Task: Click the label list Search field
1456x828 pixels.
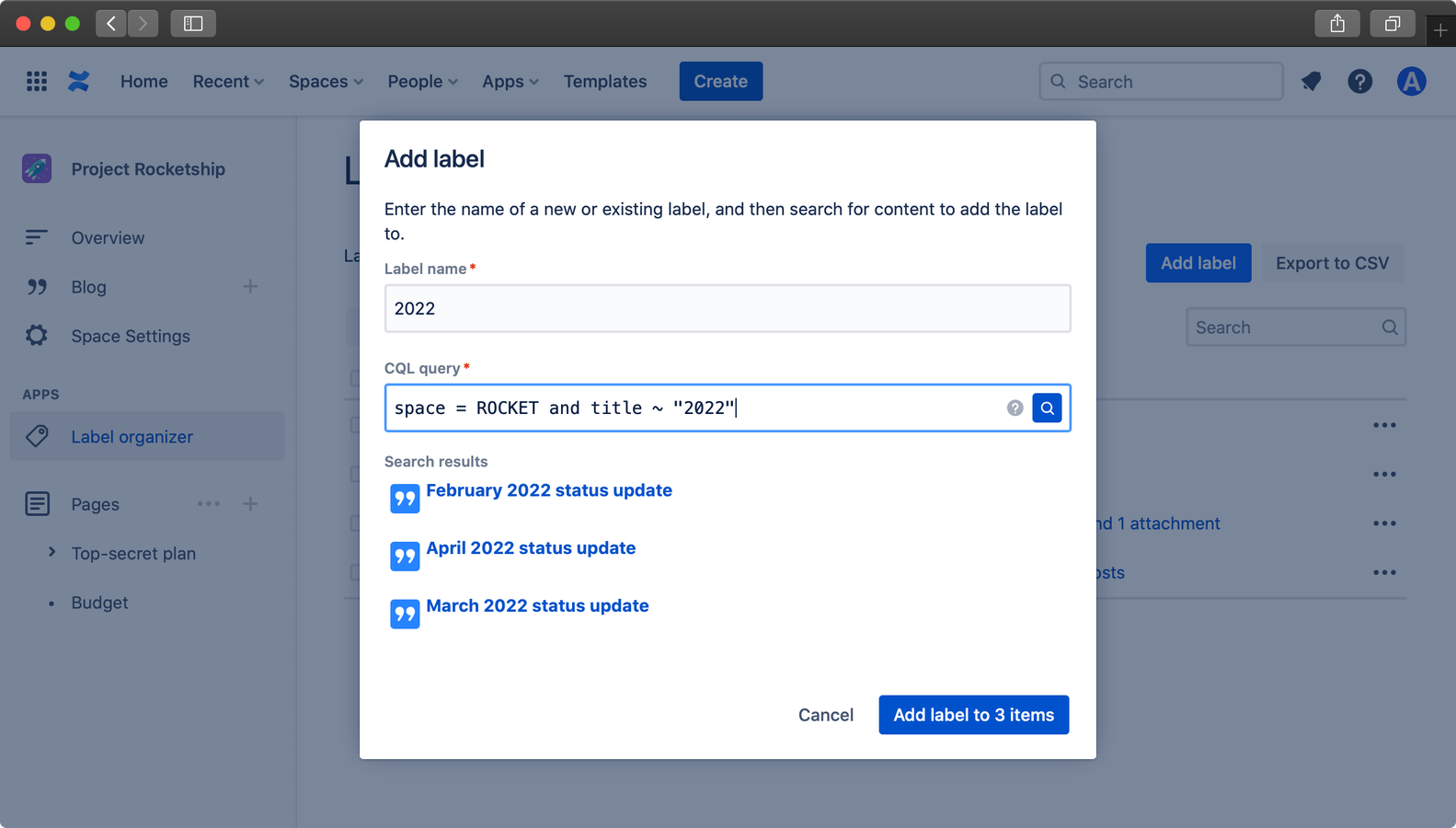Action: pyautogui.click(x=1296, y=328)
